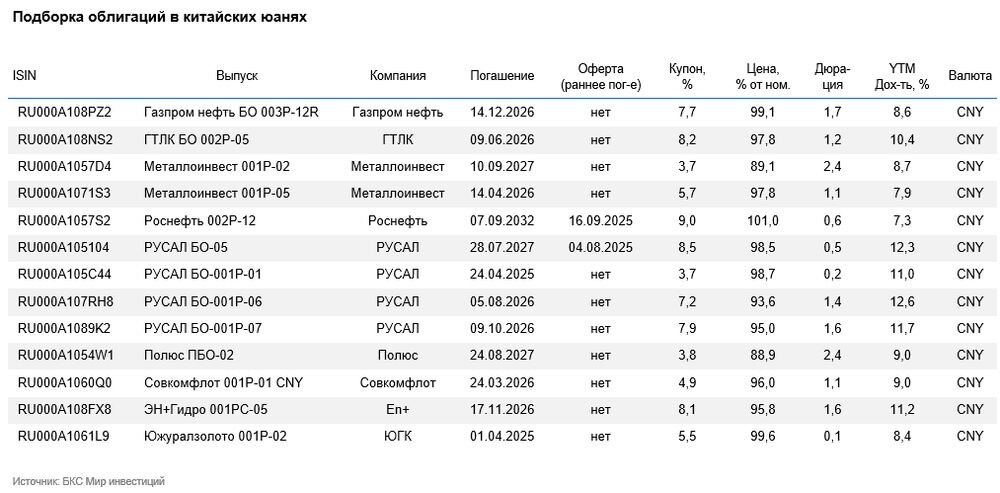
Task: Select the Выпуск column header
Action: coord(237,76)
